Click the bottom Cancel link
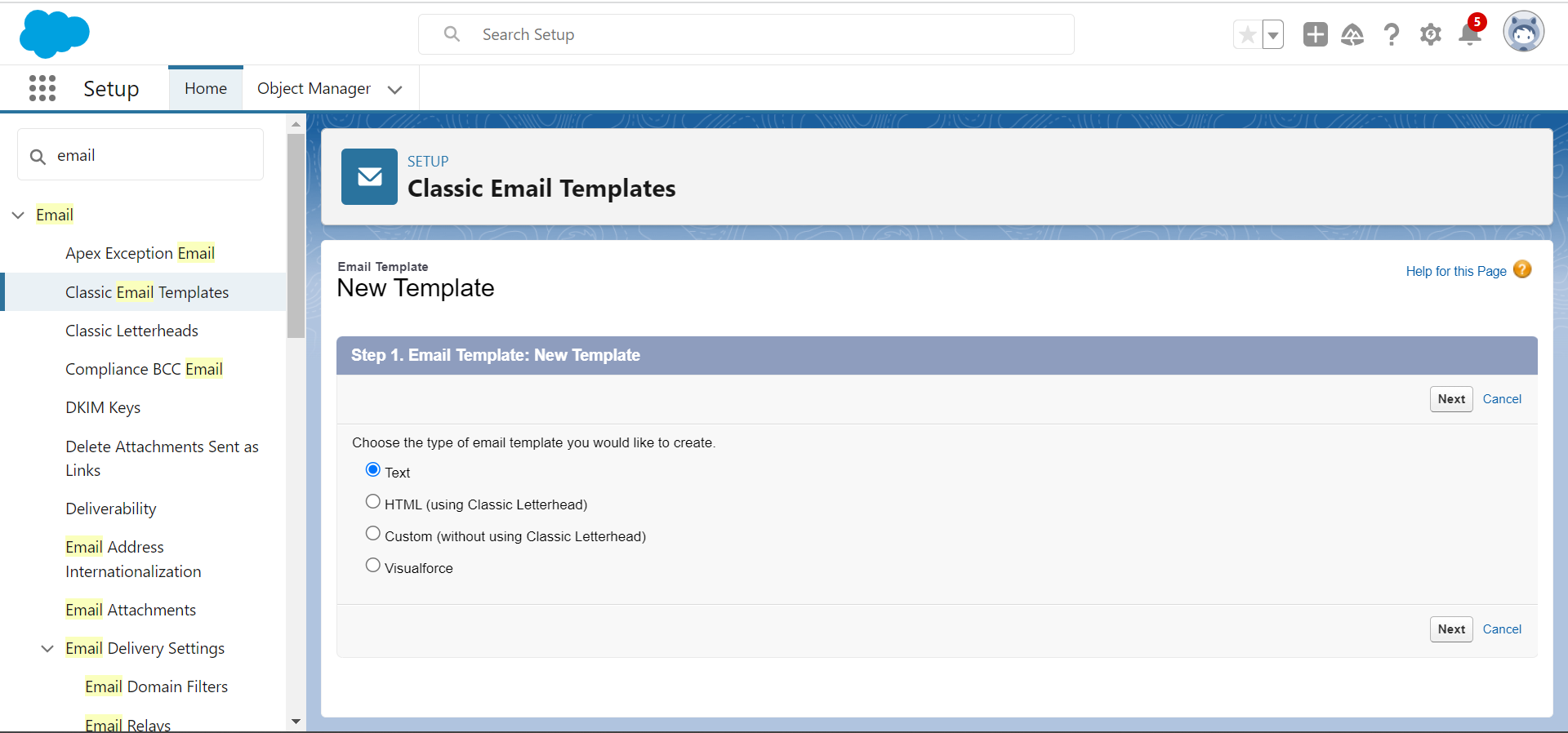The width and height of the screenshot is (1568, 733). (1502, 629)
